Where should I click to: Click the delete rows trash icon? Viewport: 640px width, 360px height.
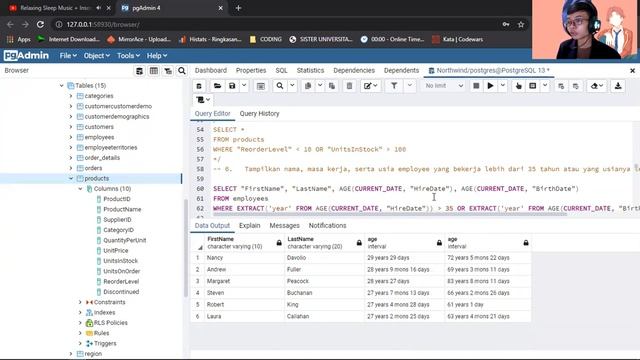point(349,86)
